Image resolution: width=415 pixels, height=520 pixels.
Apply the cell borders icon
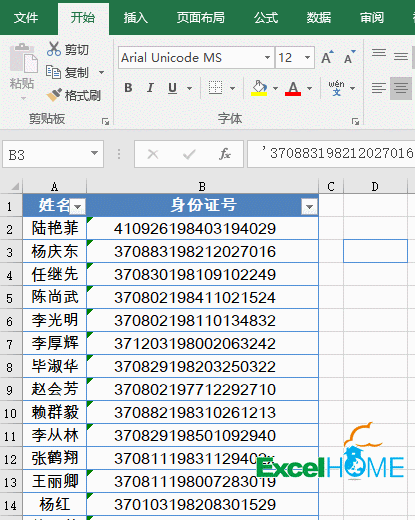[215, 88]
